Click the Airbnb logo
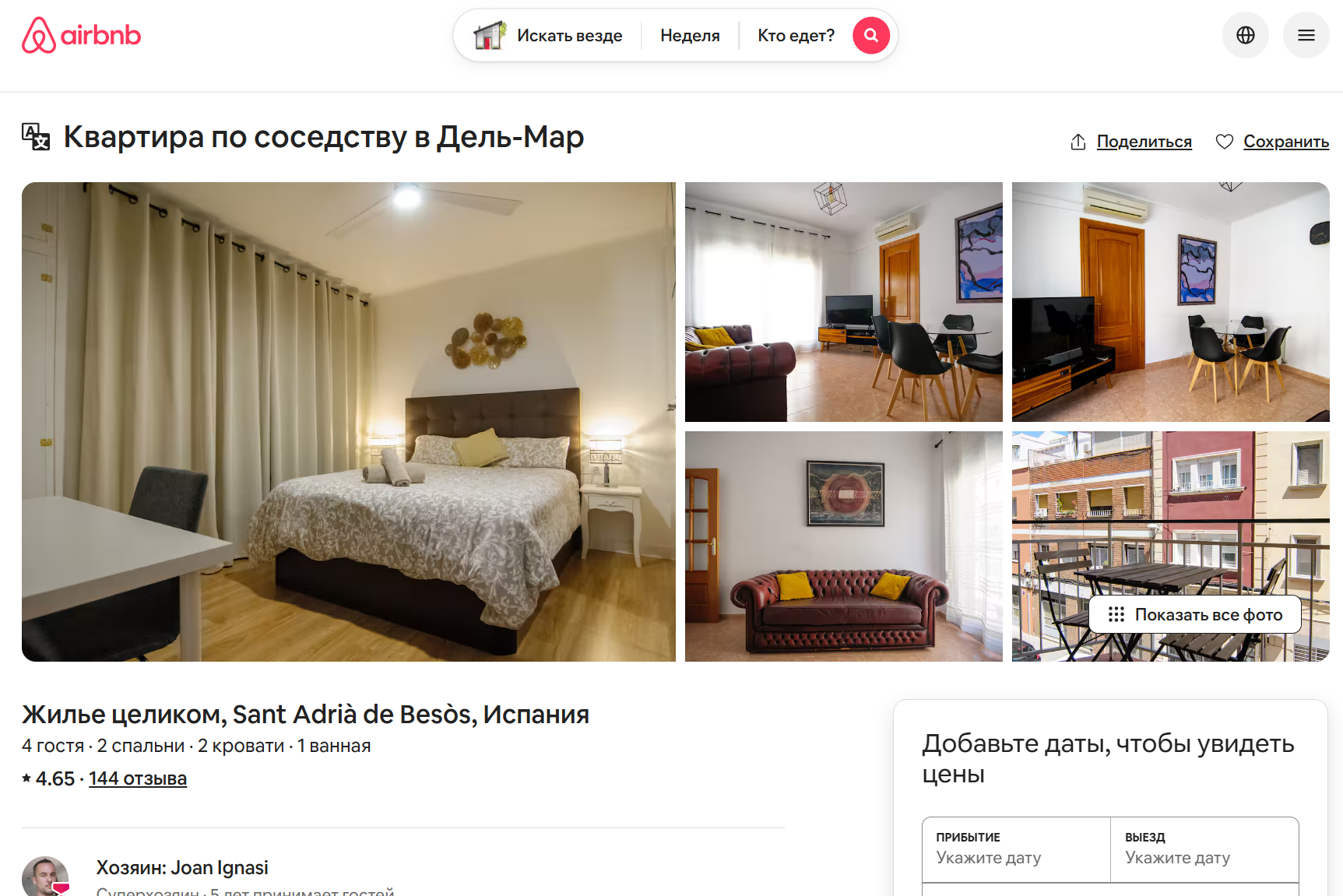The width and height of the screenshot is (1343, 896). pos(81,35)
